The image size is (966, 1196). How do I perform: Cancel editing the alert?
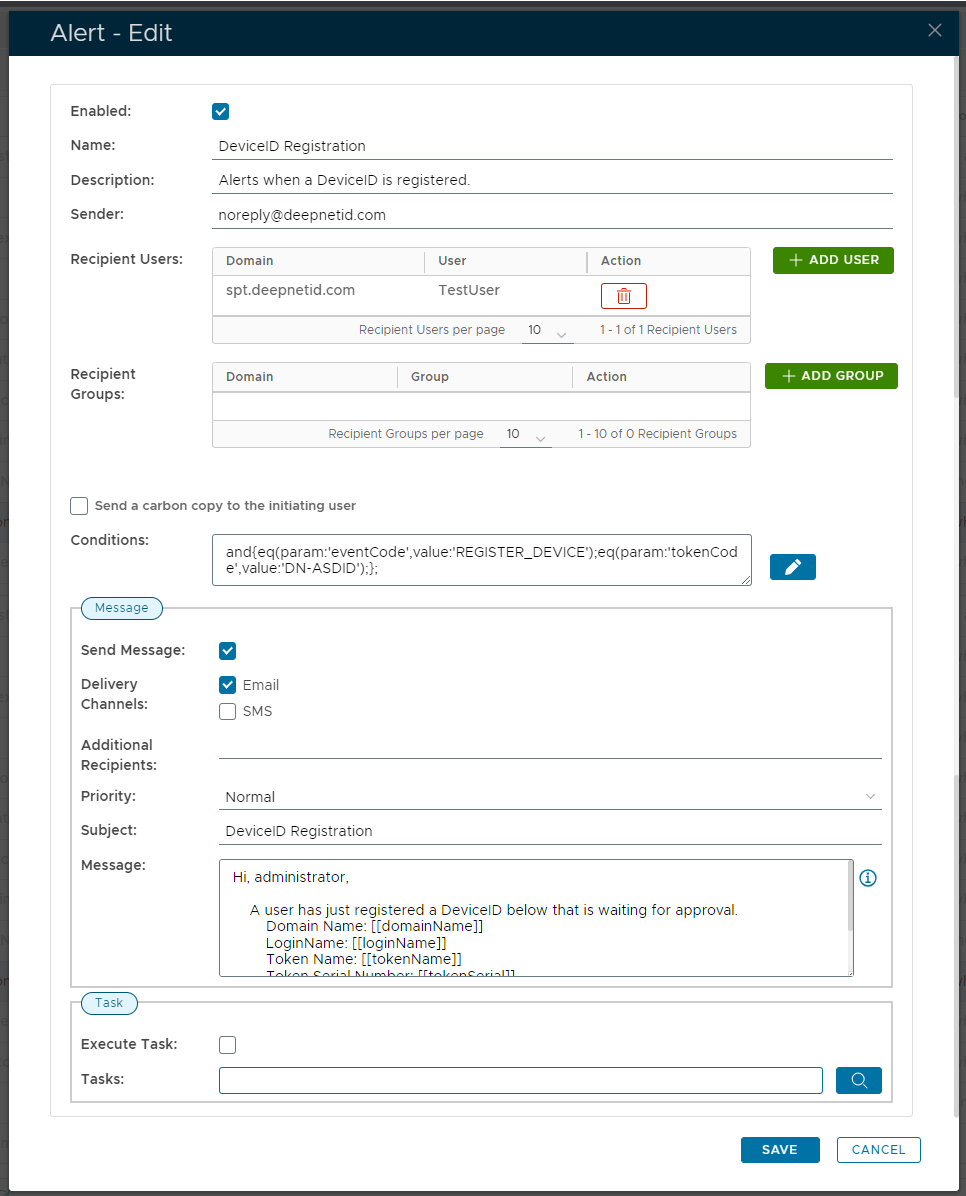pos(878,1150)
